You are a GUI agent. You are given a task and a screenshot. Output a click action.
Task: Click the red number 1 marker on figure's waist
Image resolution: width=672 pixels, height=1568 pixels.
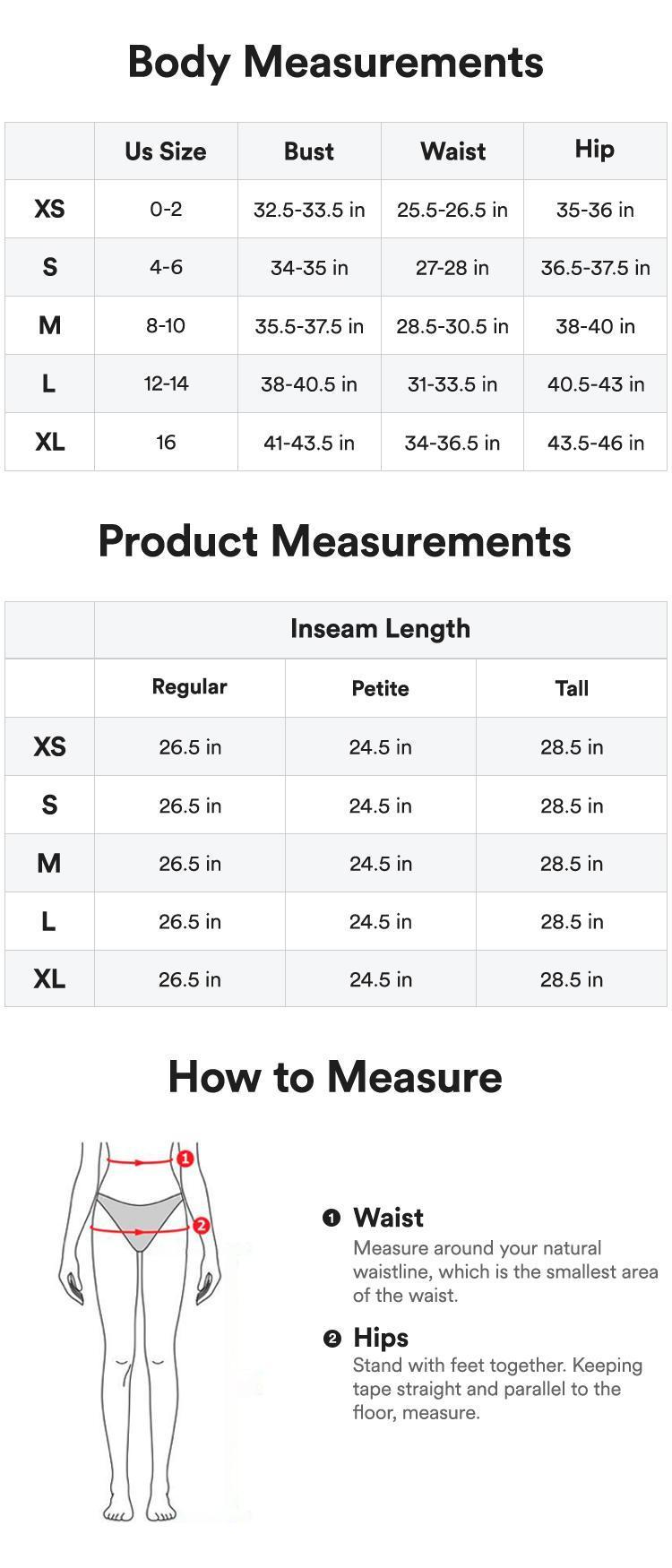click(185, 1159)
